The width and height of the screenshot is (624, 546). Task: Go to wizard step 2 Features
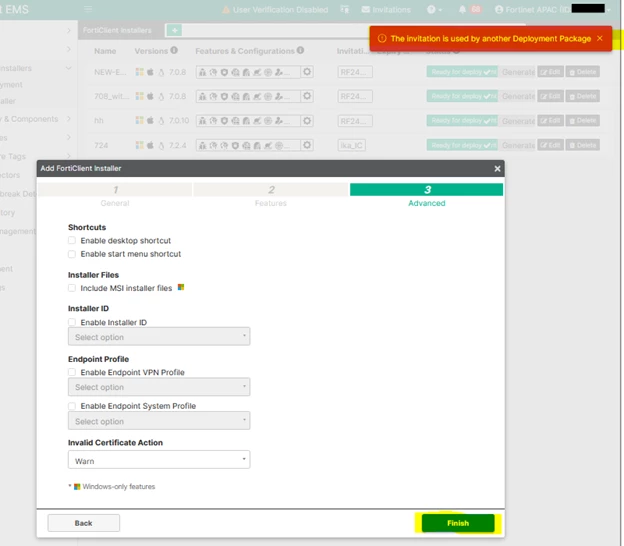pos(271,195)
